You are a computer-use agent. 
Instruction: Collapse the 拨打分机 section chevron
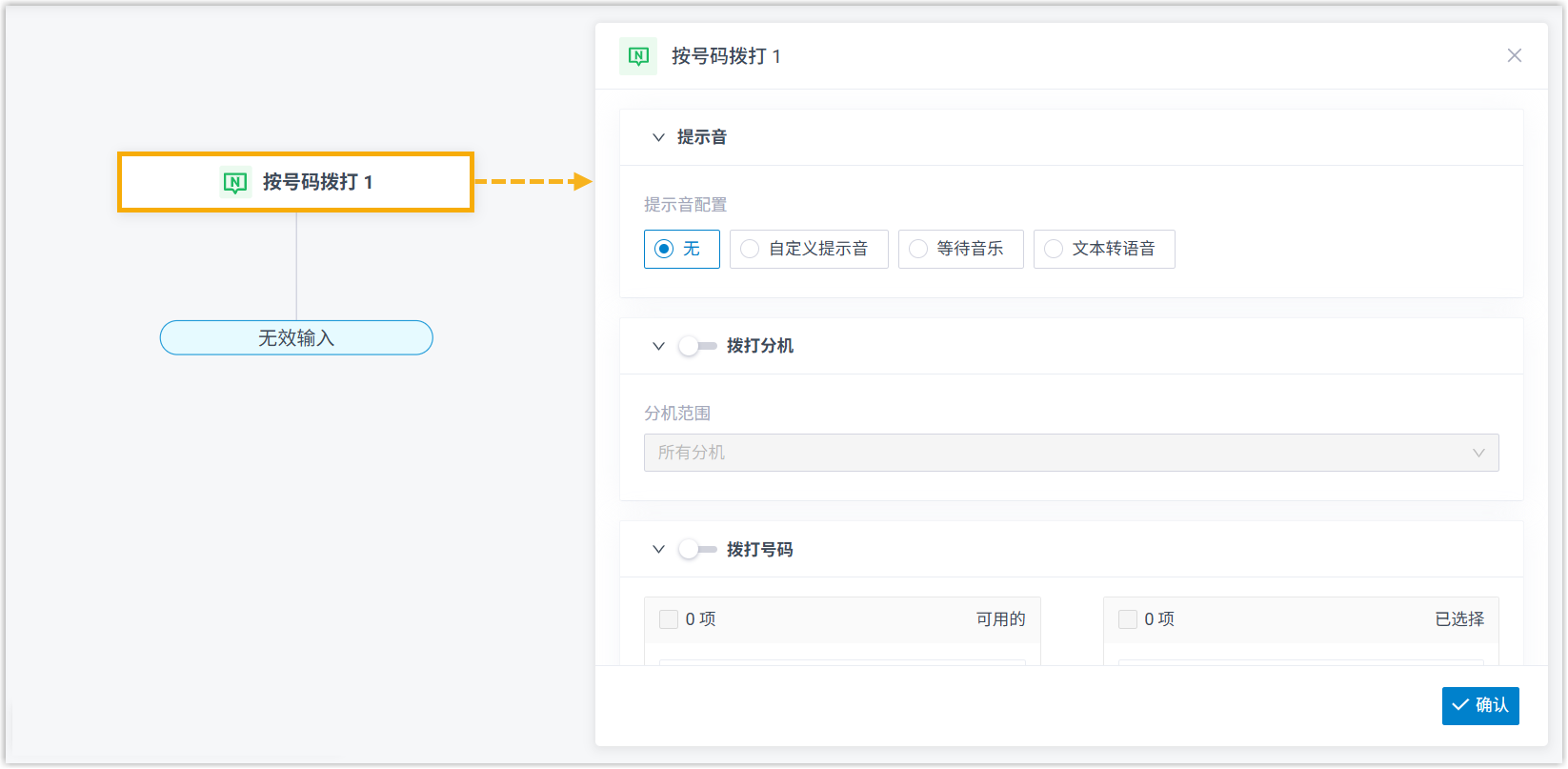click(x=658, y=346)
